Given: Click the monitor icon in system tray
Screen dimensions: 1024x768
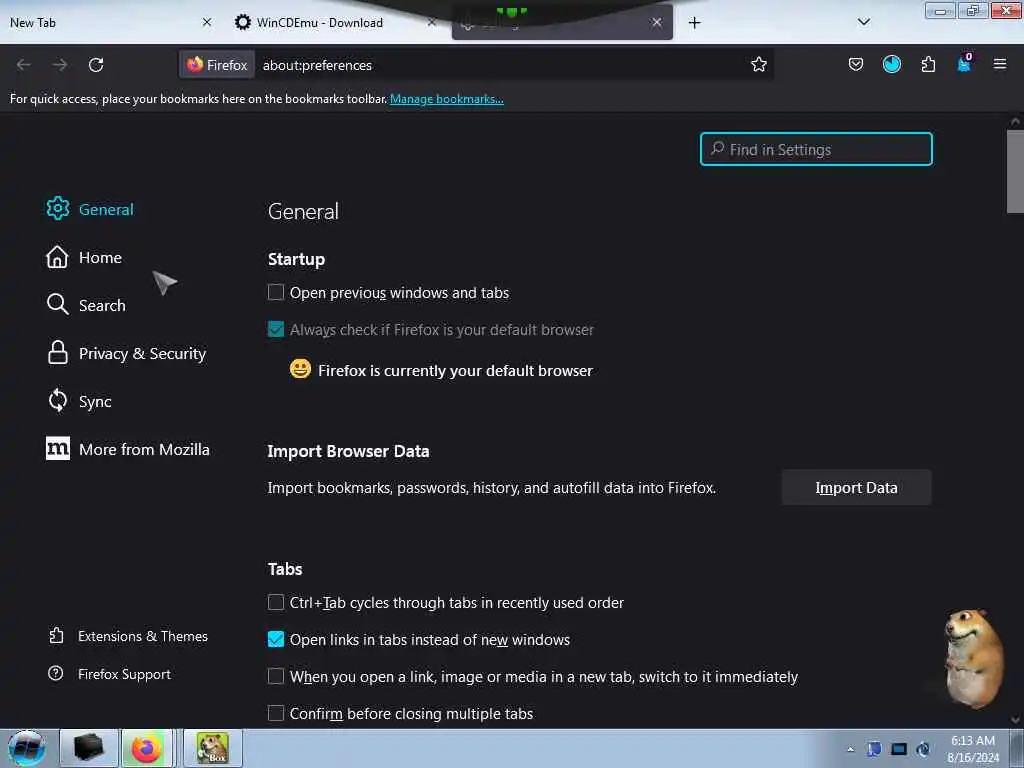Looking at the screenshot, I should pyautogui.click(x=899, y=749).
